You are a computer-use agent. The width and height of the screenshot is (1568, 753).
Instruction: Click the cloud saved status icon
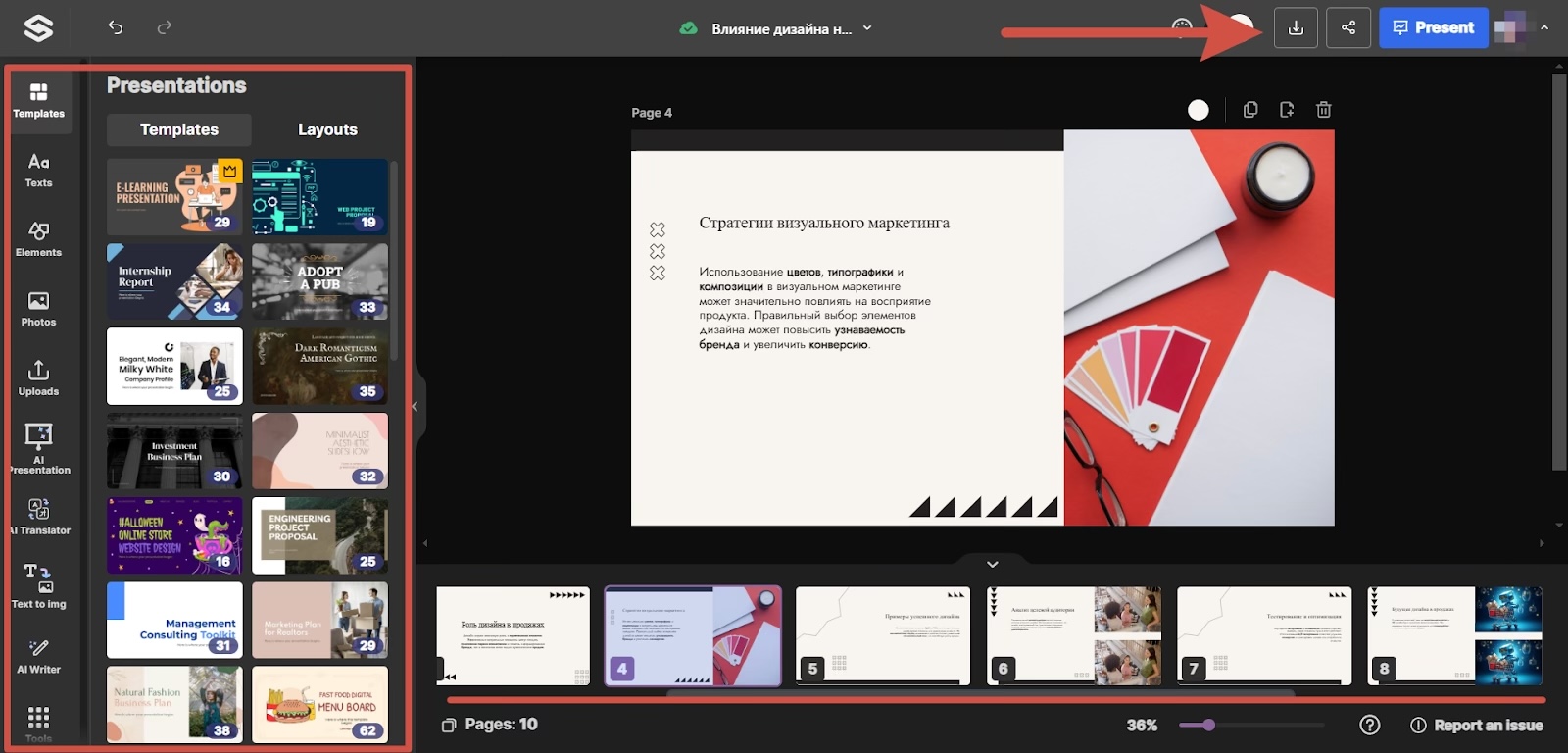point(689,28)
